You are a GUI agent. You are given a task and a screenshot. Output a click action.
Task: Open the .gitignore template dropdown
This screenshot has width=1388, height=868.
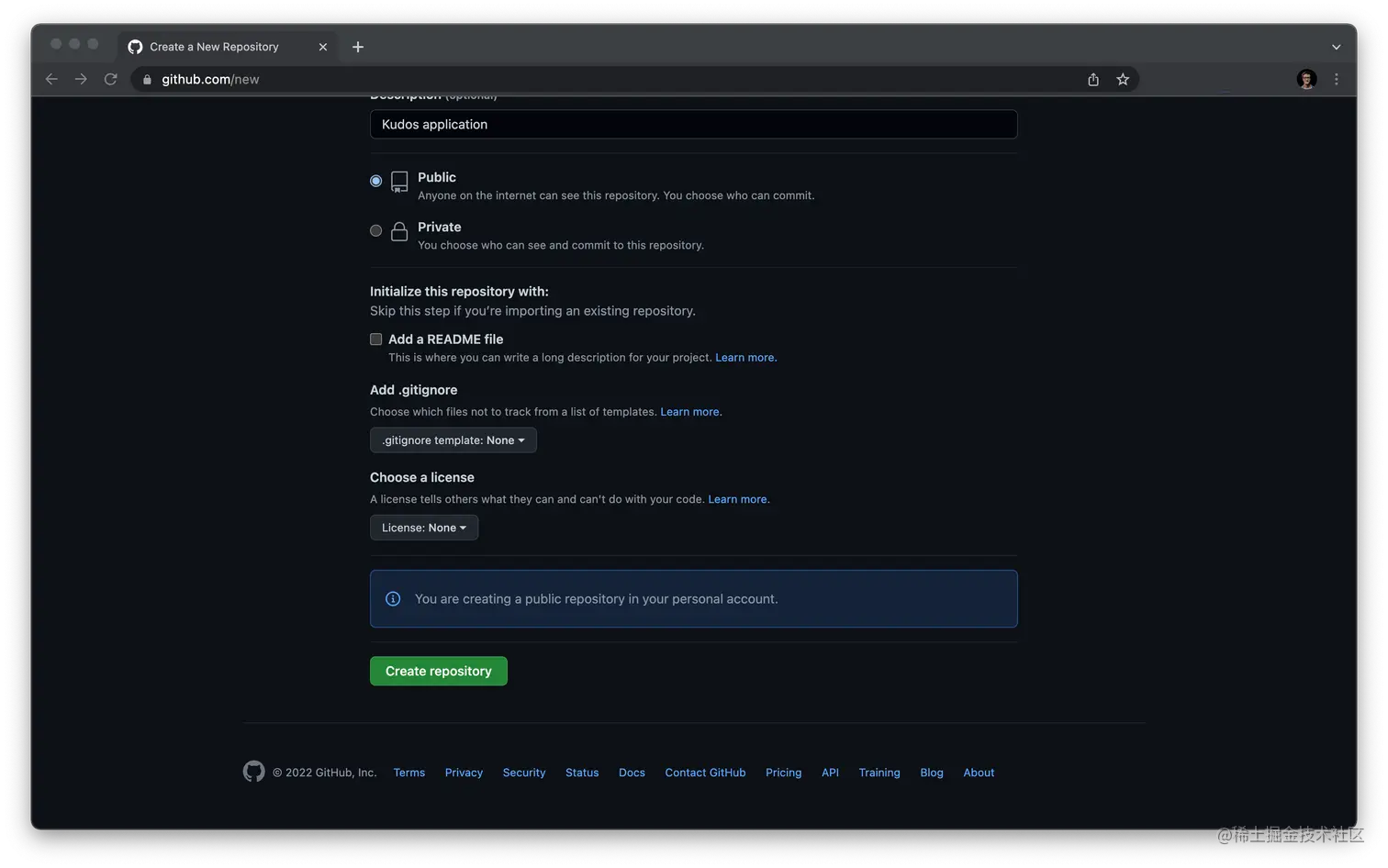[453, 440]
